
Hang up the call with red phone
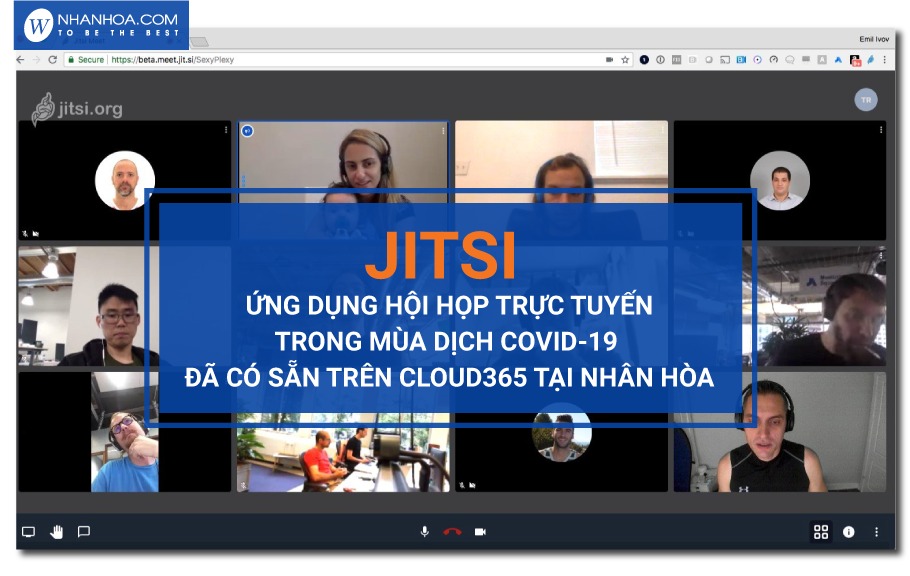click(x=452, y=532)
